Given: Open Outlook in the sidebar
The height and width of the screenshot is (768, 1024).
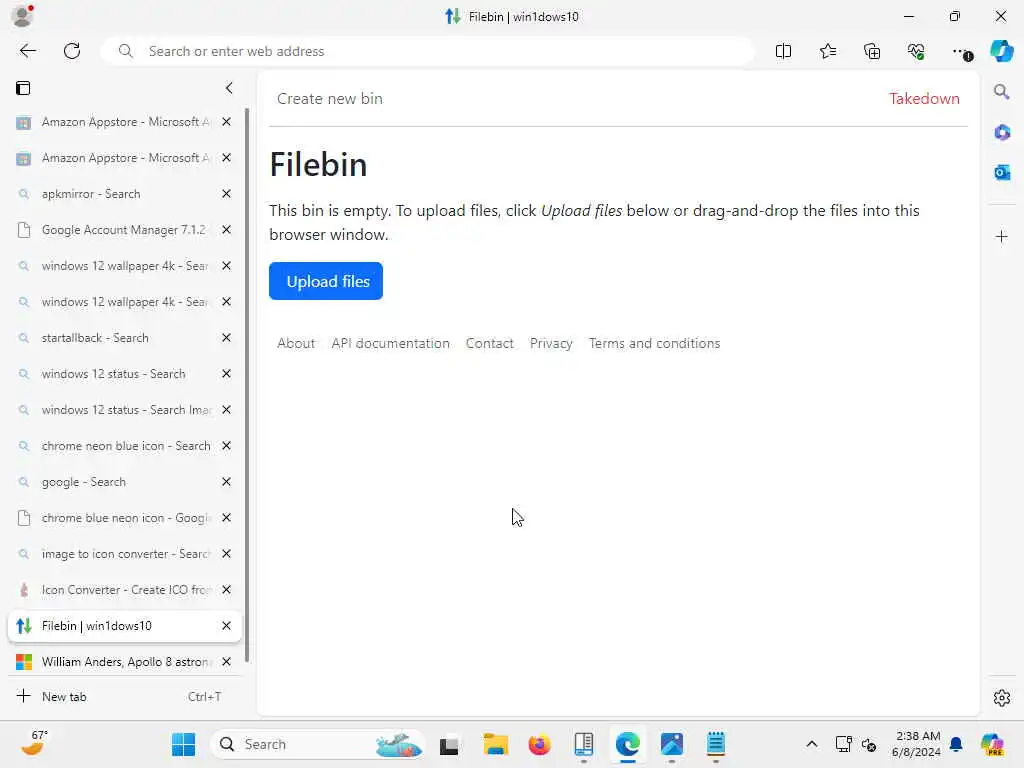Looking at the screenshot, I should pyautogui.click(x=1002, y=172).
